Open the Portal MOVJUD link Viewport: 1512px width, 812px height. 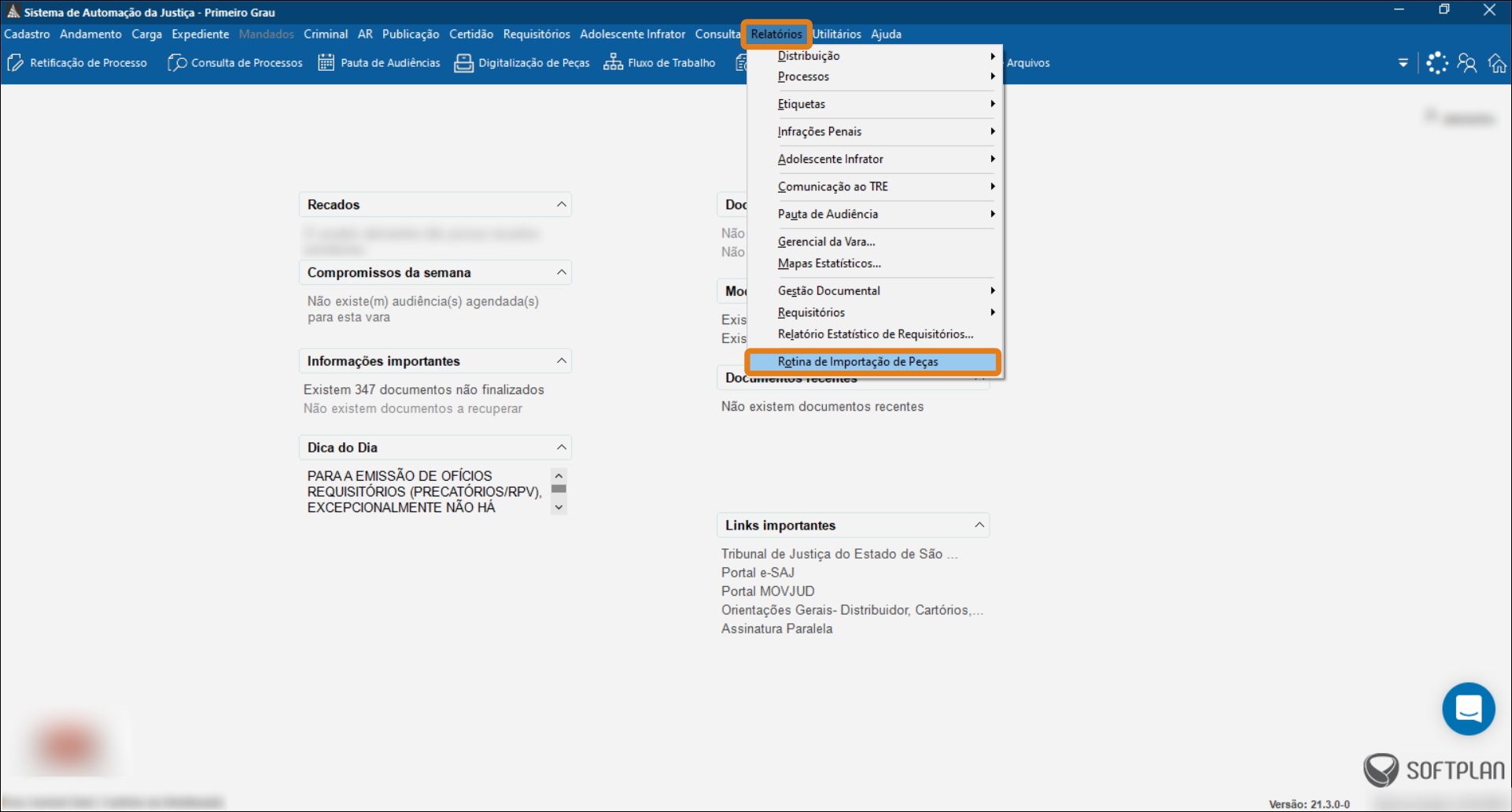pos(768,591)
